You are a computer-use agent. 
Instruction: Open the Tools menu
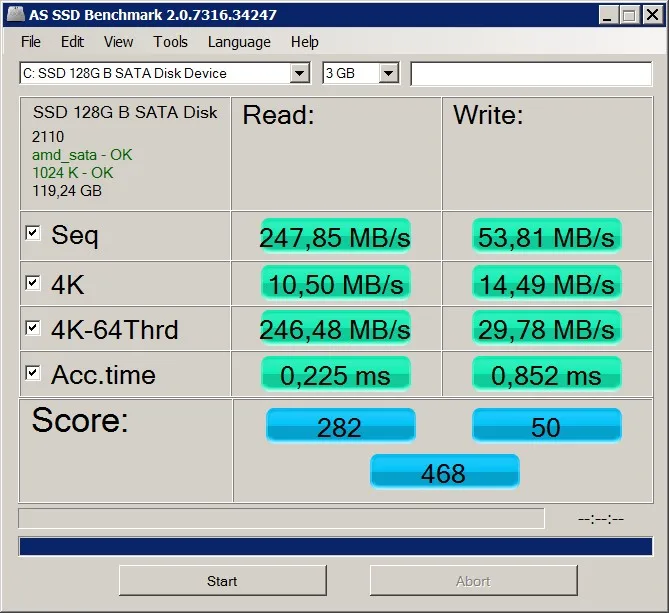pos(170,42)
